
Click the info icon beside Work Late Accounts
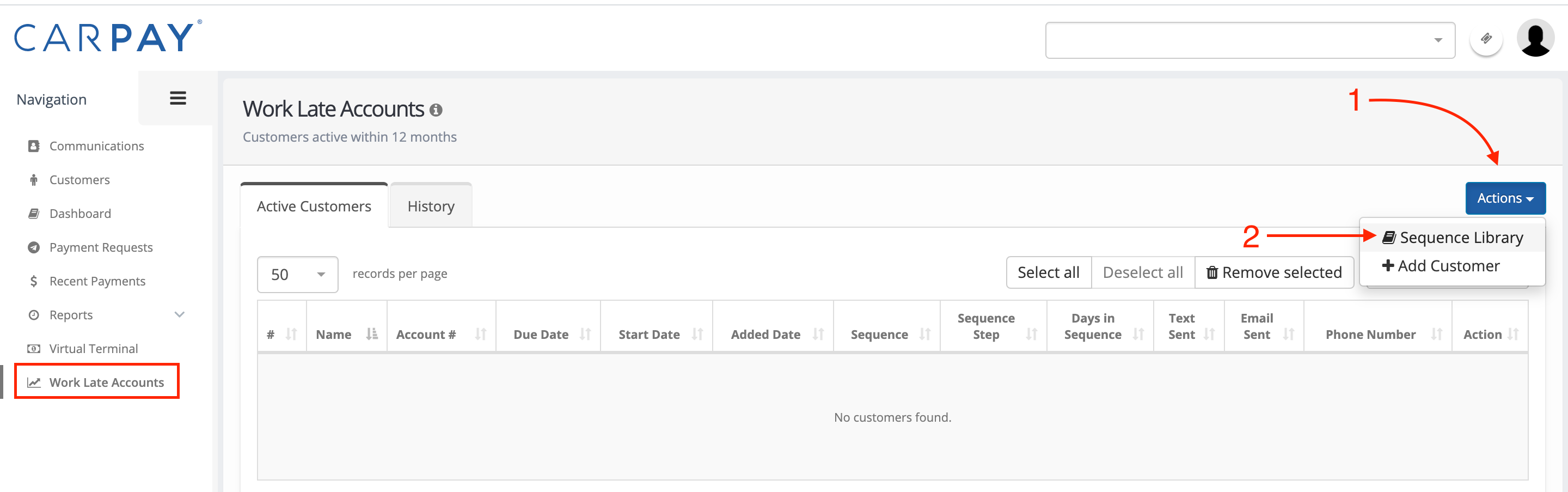[436, 110]
